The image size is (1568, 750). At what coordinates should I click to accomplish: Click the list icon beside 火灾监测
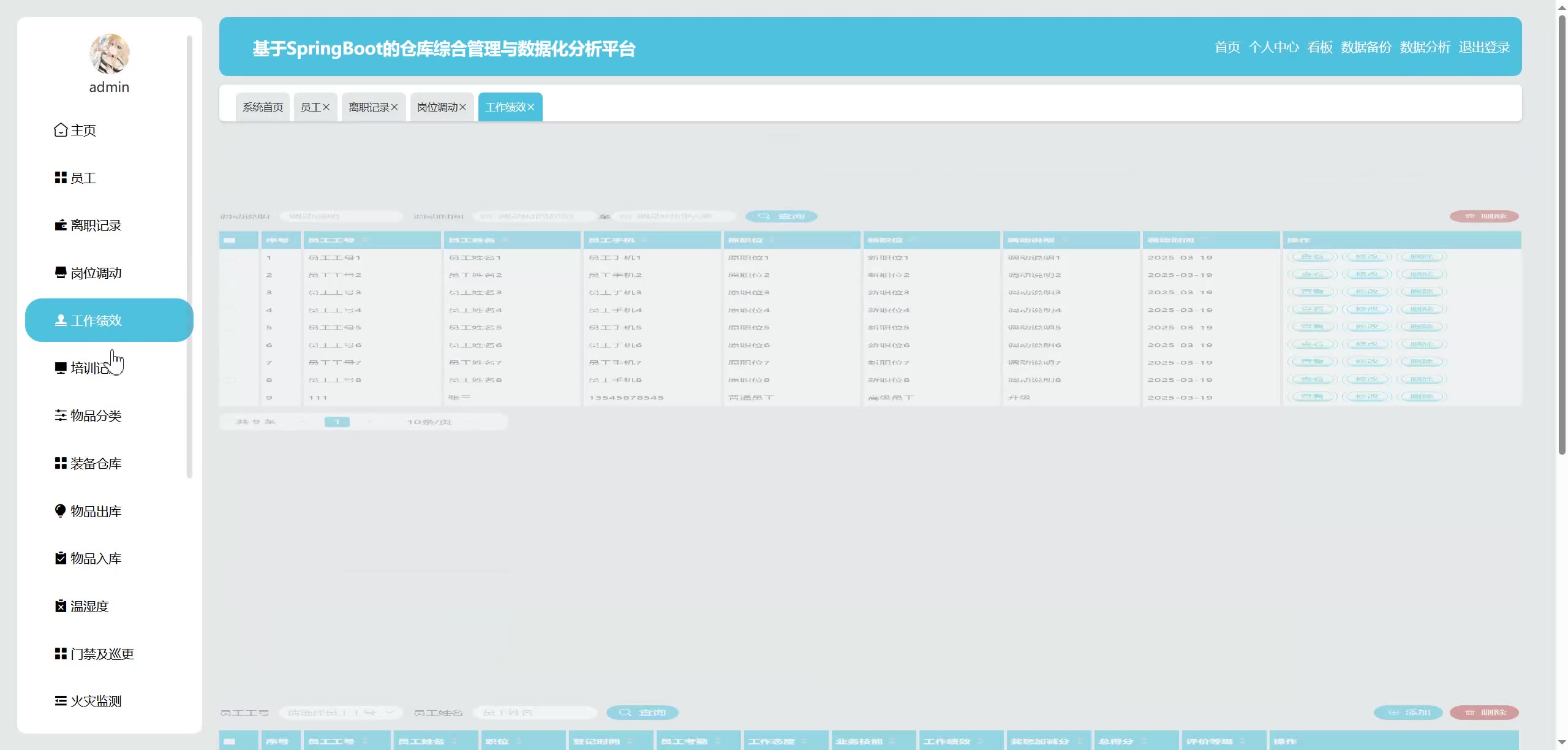pyautogui.click(x=60, y=701)
